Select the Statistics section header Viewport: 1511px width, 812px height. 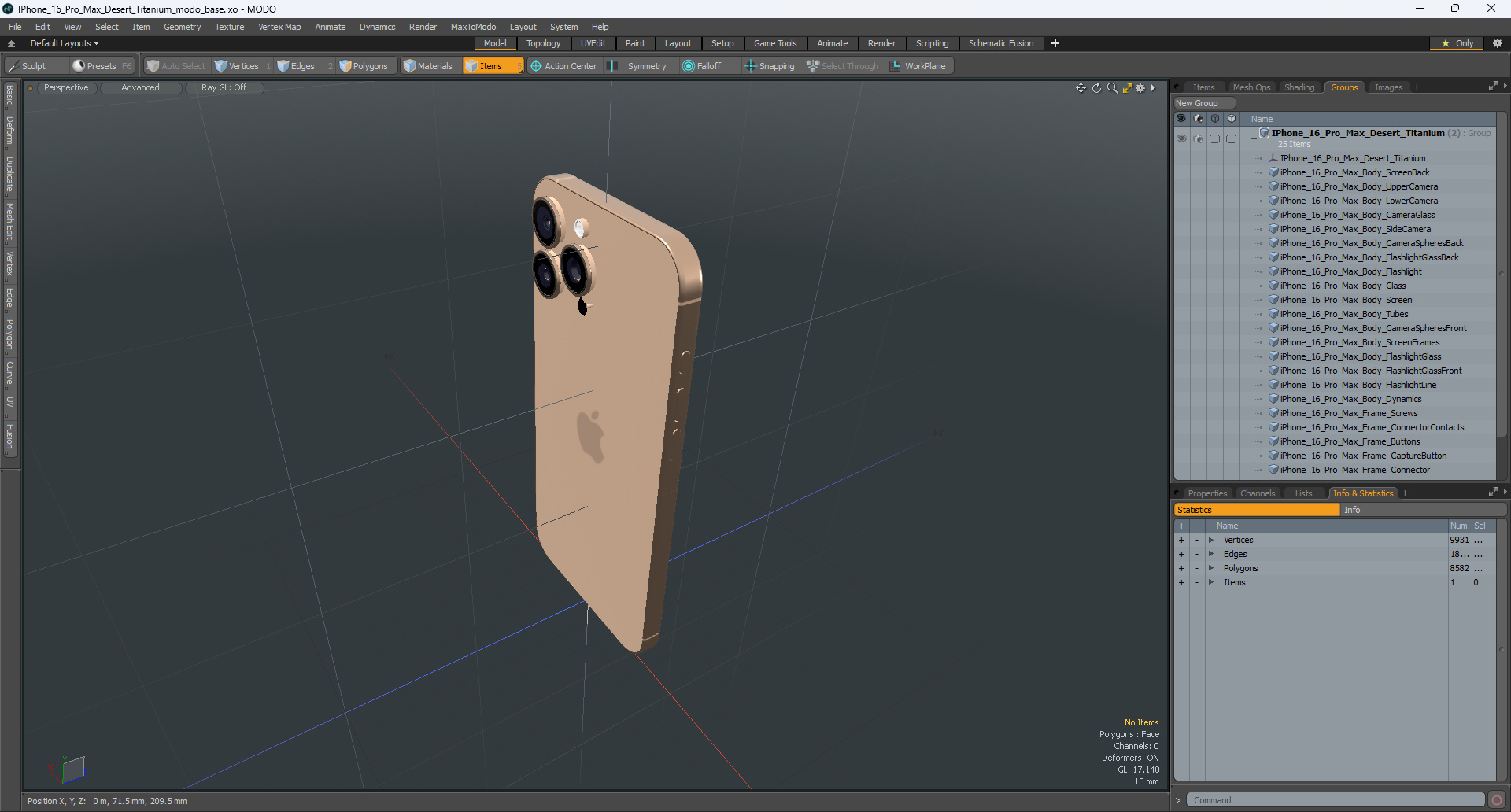1257,510
